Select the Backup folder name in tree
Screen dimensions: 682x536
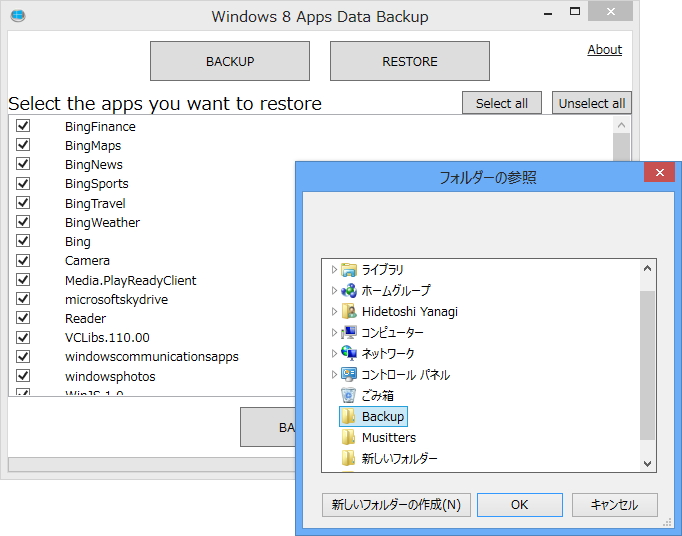383,416
